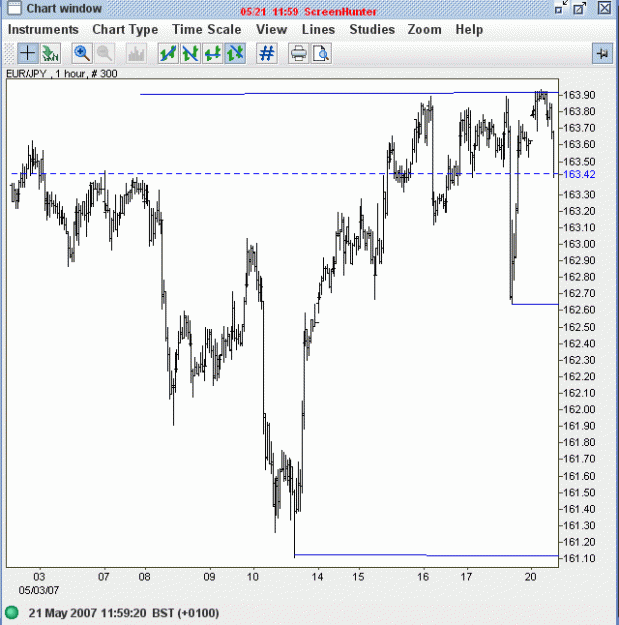619x625 pixels.
Task: Select the downward trend line tool
Action: [x=191, y=53]
